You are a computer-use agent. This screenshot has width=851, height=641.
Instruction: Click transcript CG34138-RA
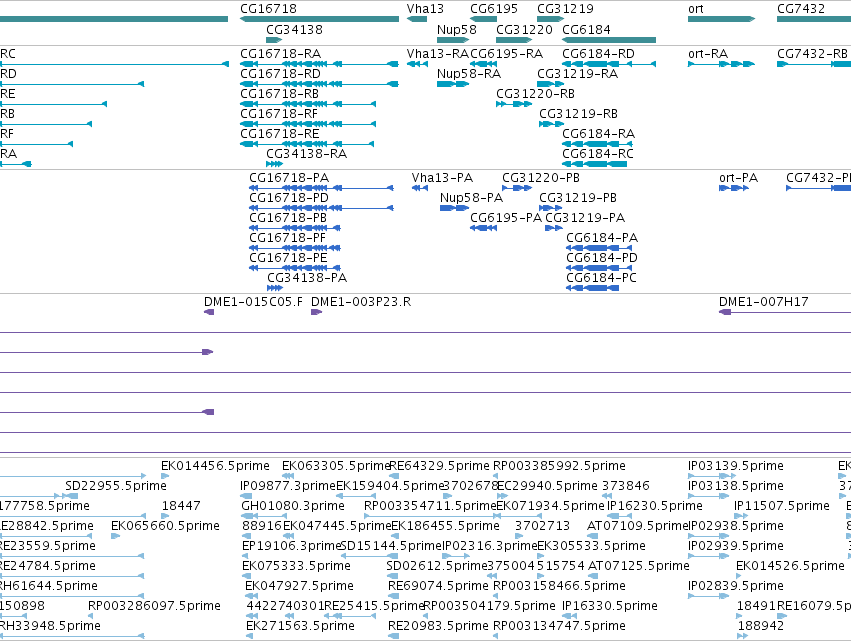click(306, 154)
